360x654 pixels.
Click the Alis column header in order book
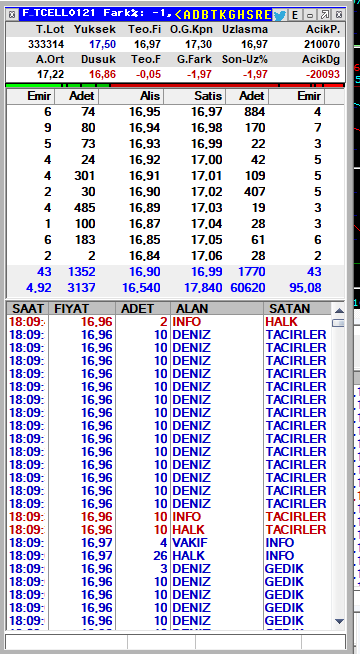(131, 96)
